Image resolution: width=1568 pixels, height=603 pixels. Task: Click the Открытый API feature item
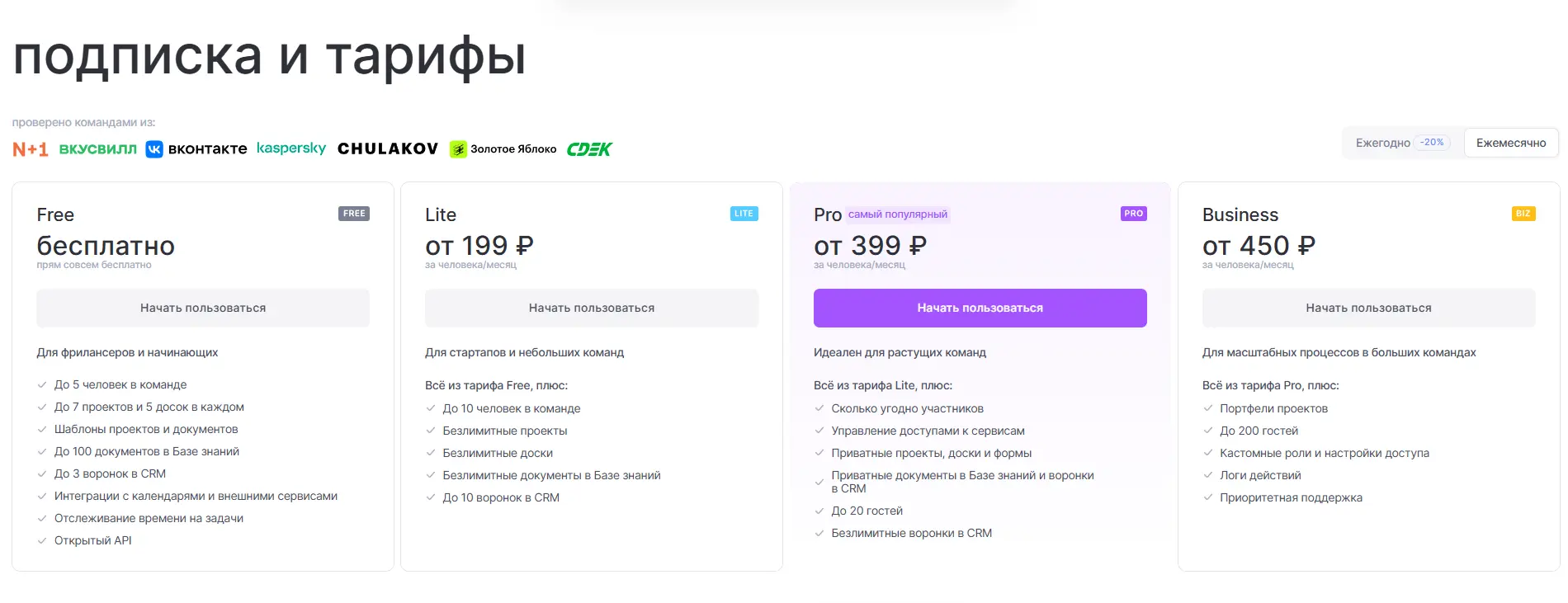(x=92, y=540)
